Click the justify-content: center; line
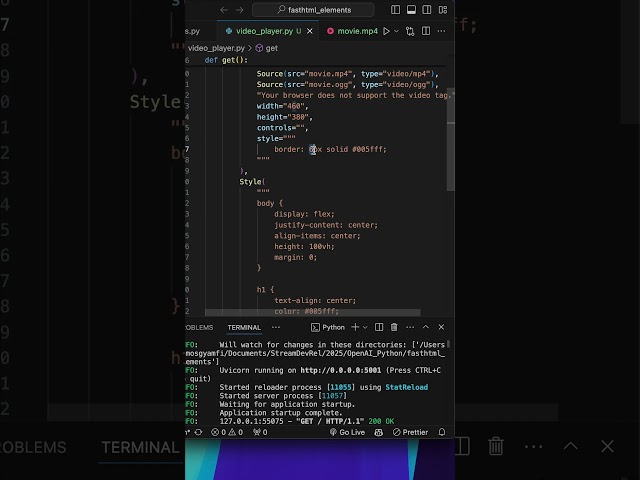The image size is (640, 480). coord(326,225)
